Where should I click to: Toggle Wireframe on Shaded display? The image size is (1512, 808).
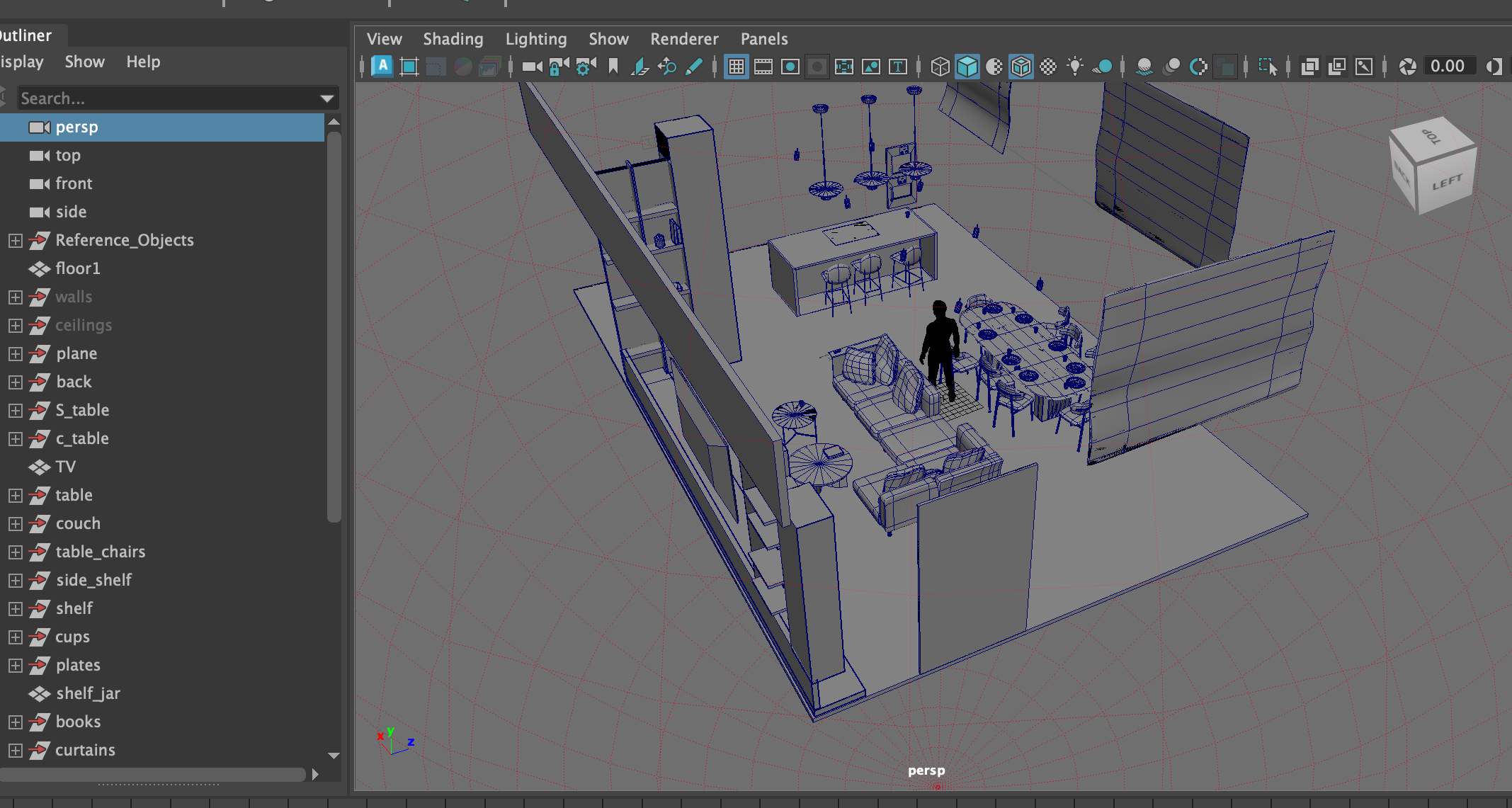[1021, 67]
